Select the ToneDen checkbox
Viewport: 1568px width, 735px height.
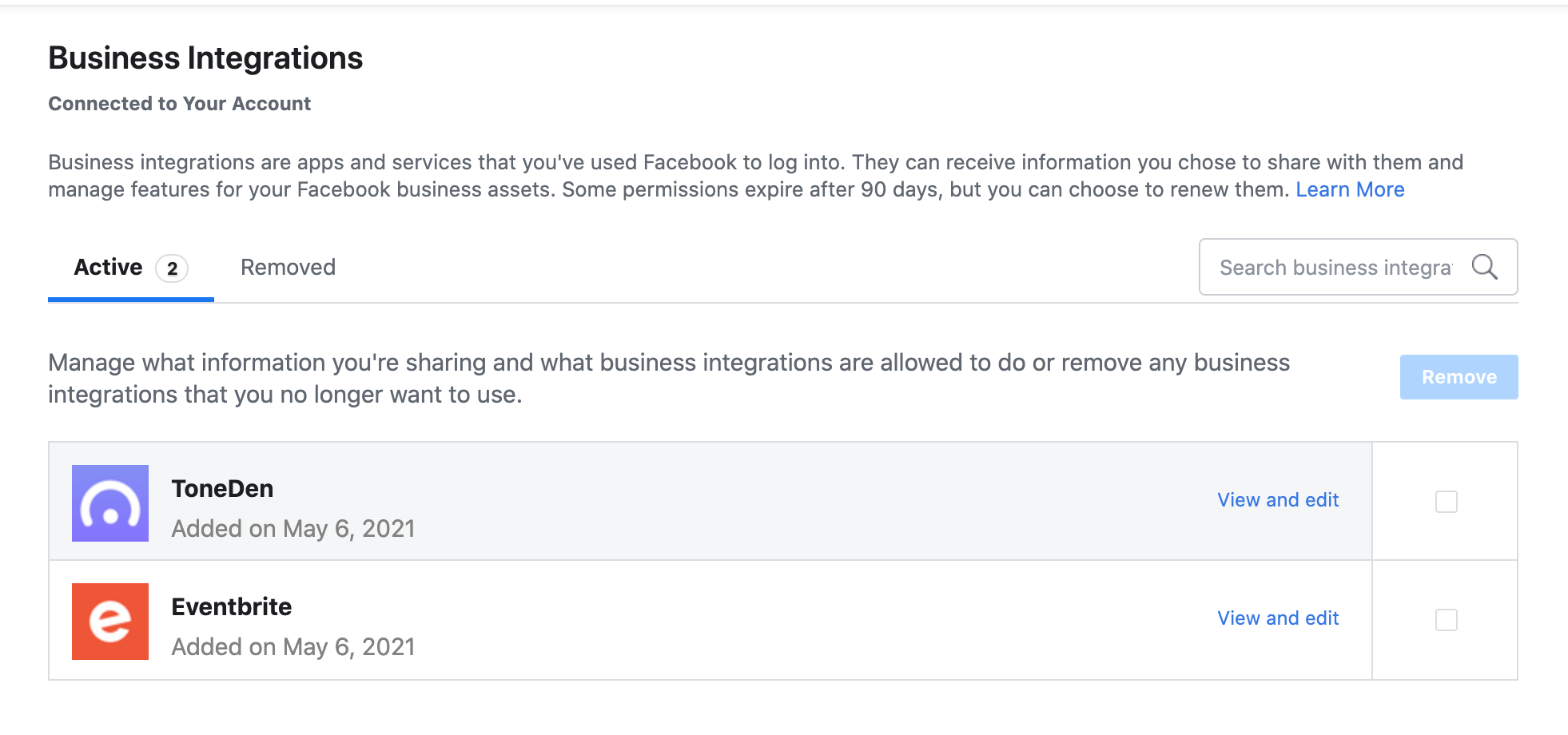(1446, 502)
